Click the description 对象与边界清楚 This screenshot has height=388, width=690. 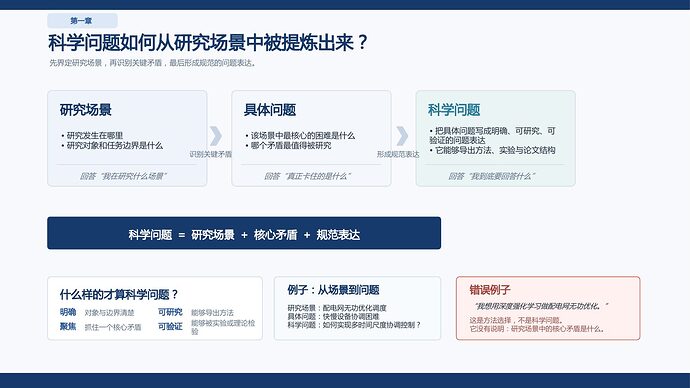click(x=110, y=313)
